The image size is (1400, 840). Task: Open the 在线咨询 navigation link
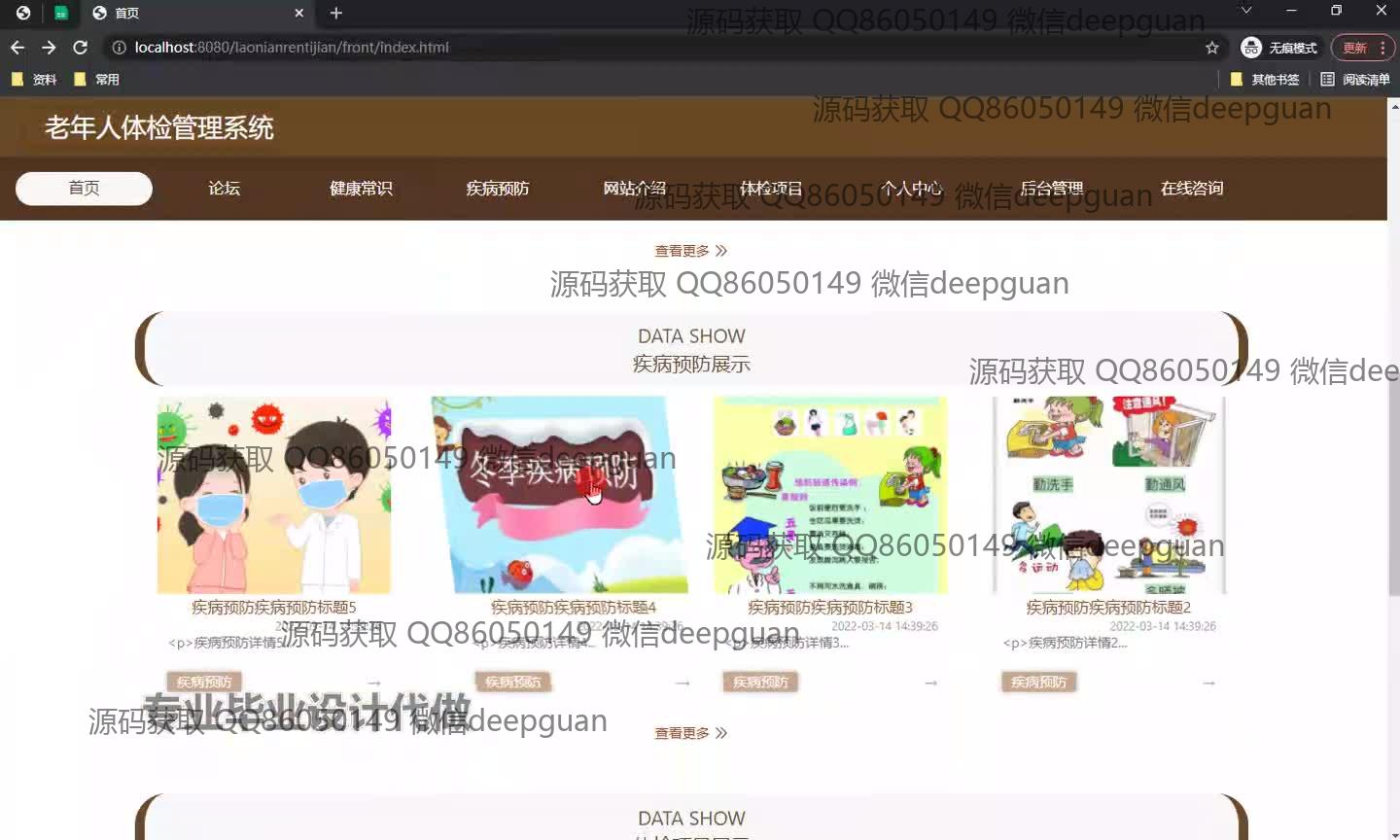[1191, 189]
